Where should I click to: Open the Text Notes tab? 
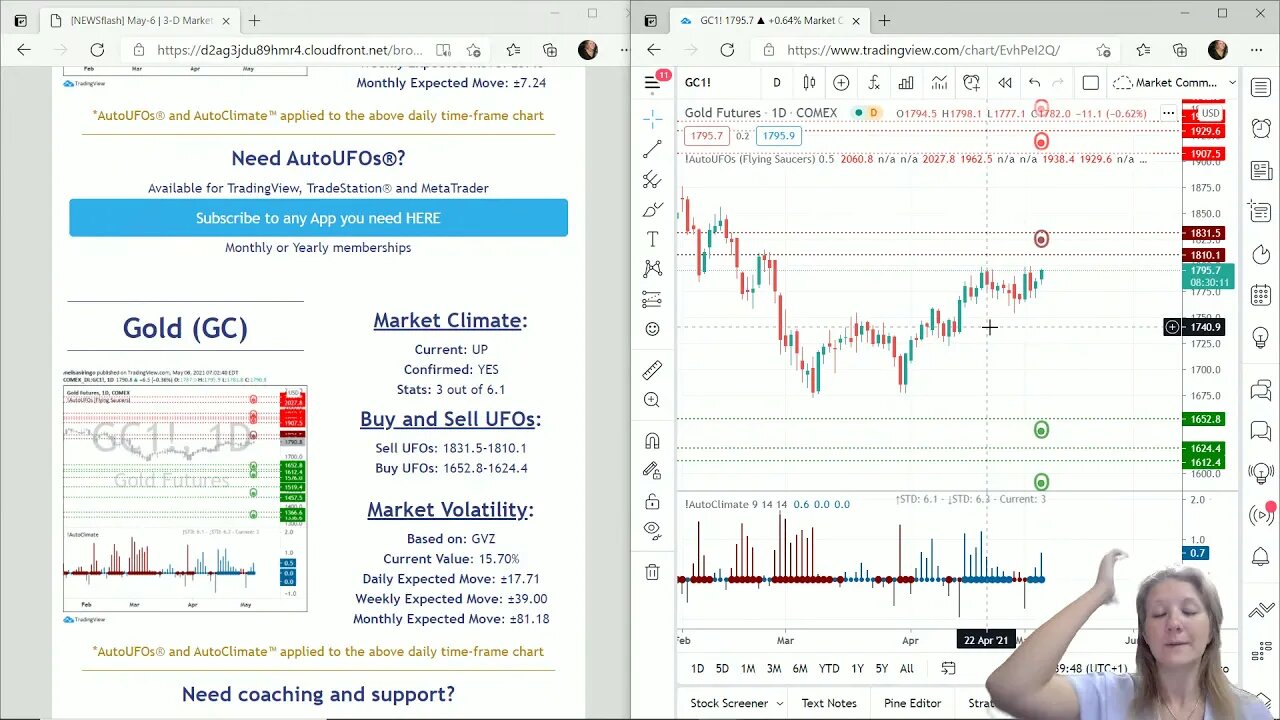(829, 703)
